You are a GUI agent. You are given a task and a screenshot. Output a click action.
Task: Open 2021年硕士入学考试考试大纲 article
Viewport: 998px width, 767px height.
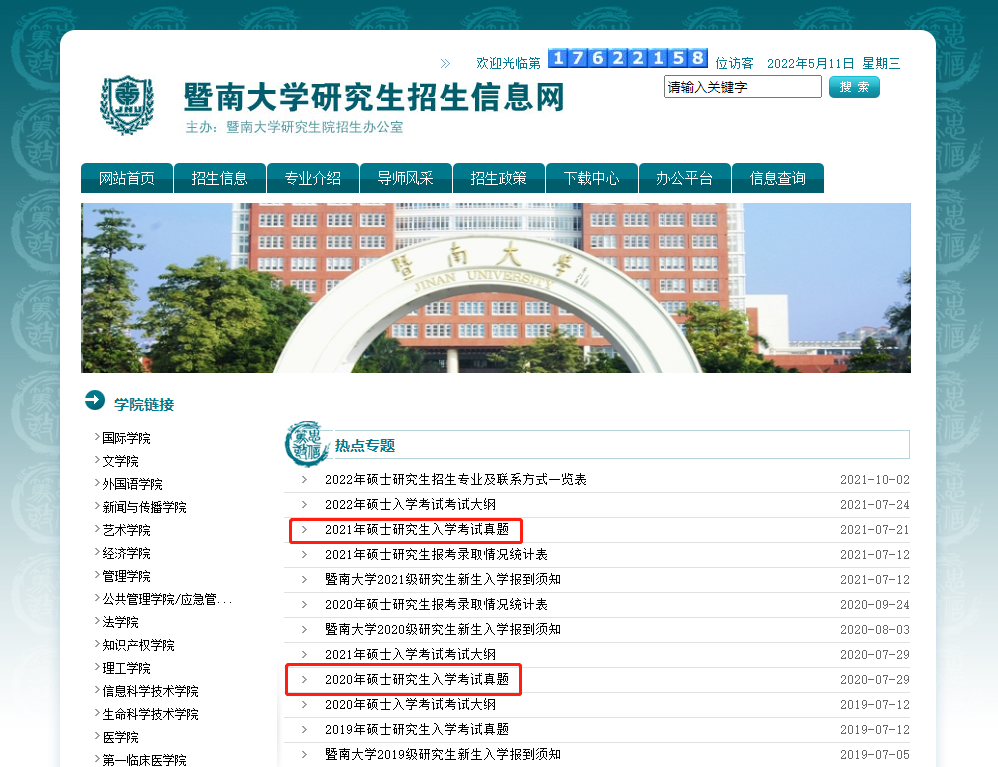[411, 654]
